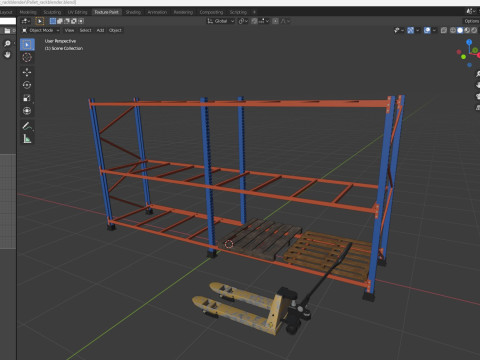Open the Add menu
The width and height of the screenshot is (480, 360).
tap(100, 30)
